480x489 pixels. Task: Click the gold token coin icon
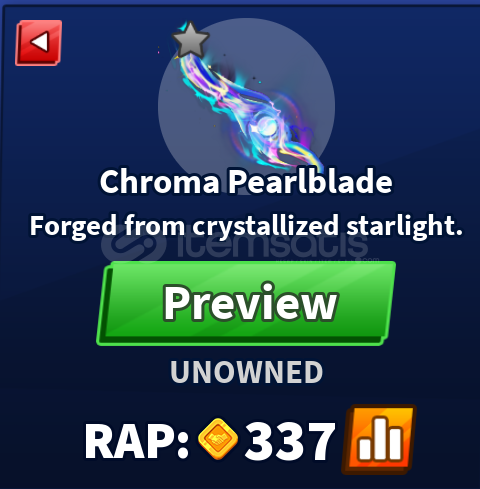click(218, 439)
